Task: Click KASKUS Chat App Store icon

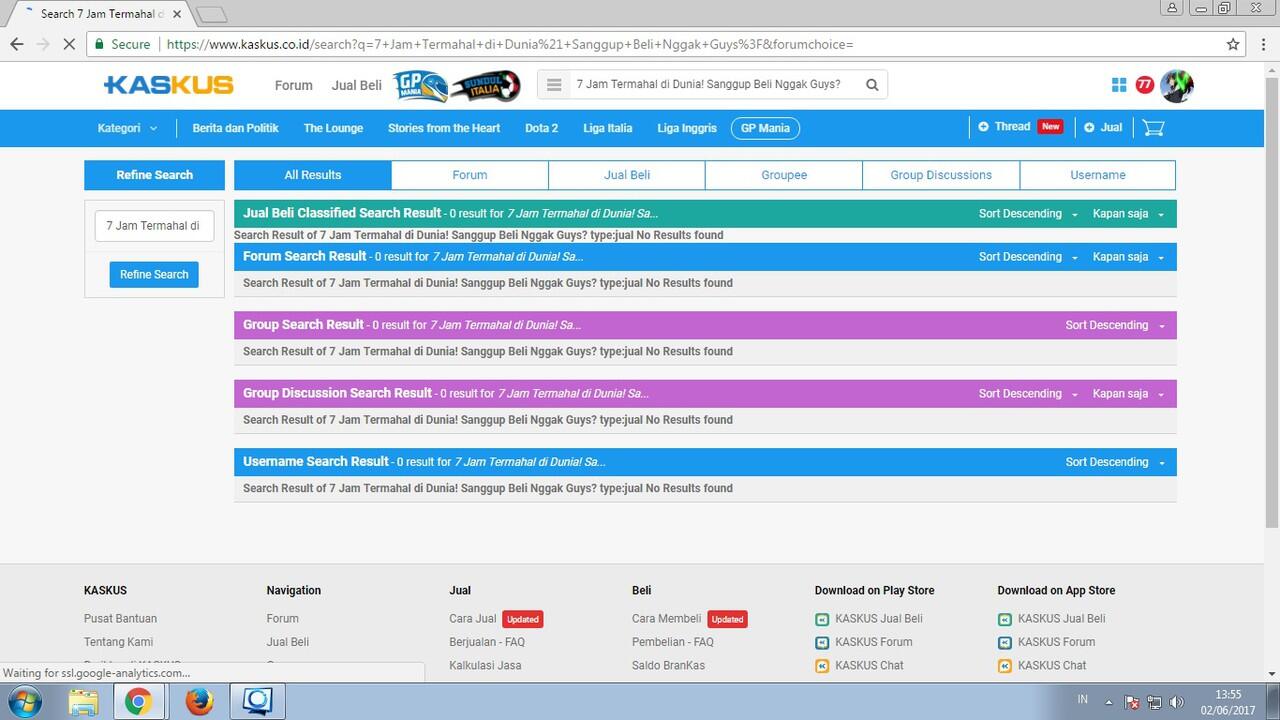Action: tap(1005, 666)
